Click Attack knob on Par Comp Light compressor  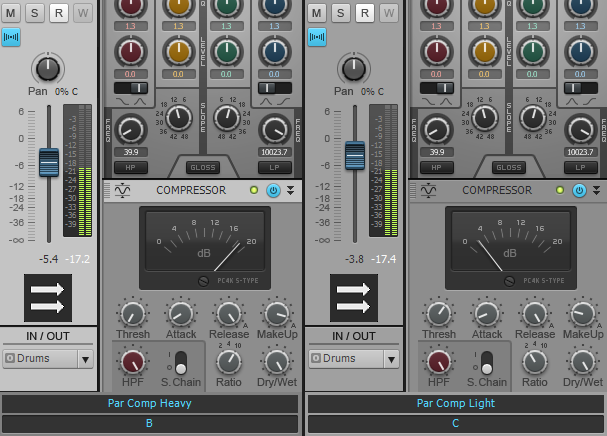click(x=487, y=314)
